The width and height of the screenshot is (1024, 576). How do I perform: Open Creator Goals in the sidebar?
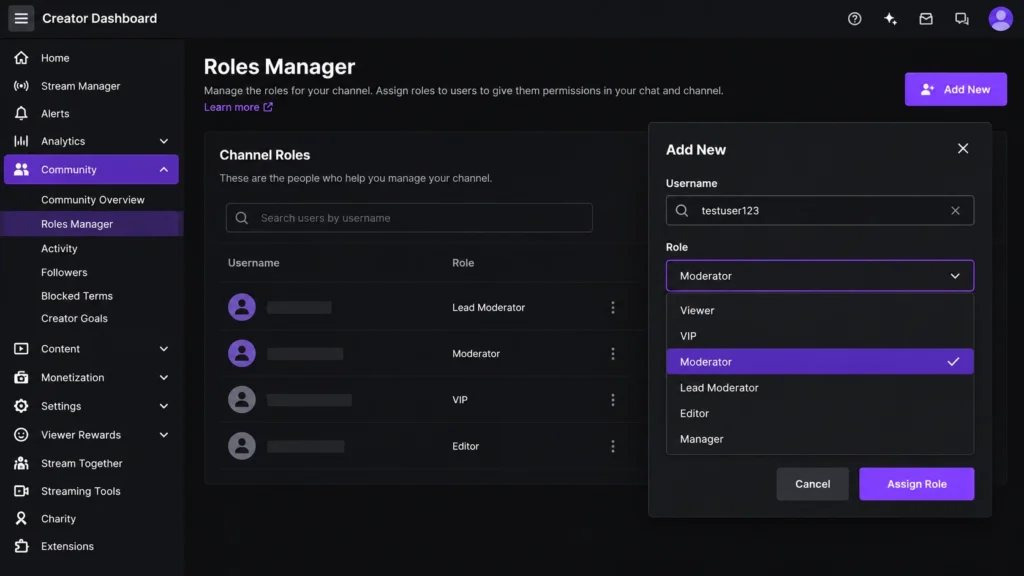(x=74, y=319)
